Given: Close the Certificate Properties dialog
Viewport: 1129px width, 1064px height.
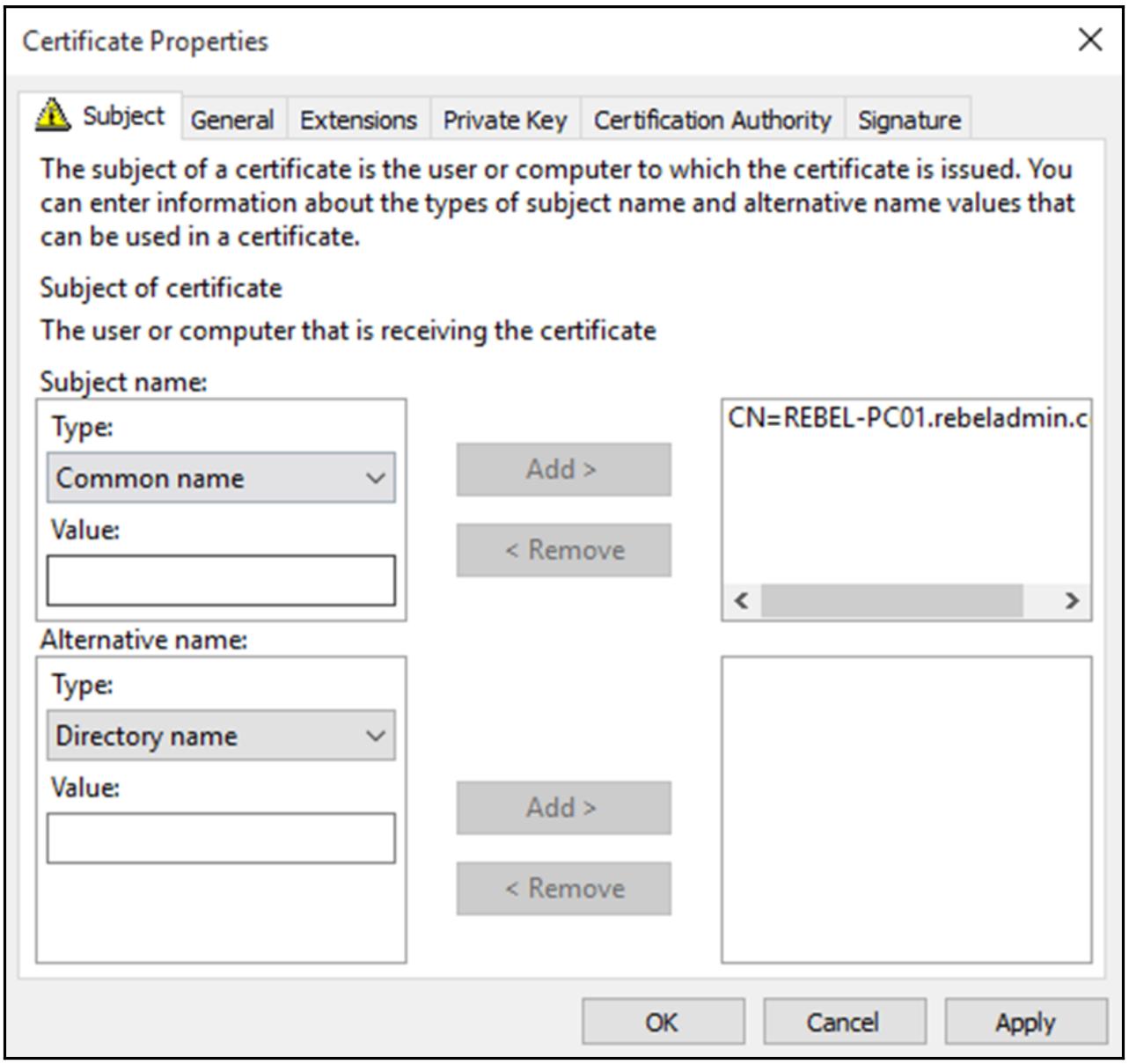Looking at the screenshot, I should (x=1089, y=40).
